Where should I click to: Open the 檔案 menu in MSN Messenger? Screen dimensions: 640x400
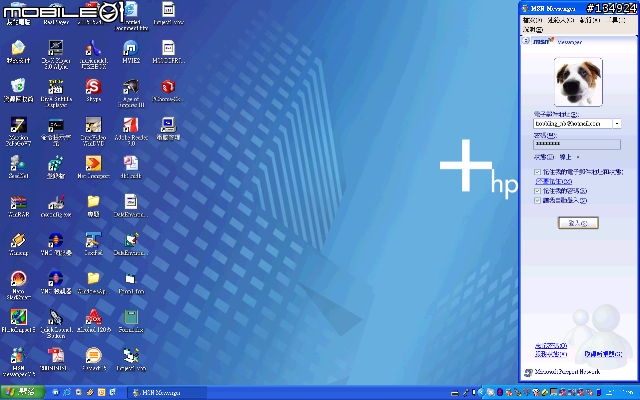point(533,20)
